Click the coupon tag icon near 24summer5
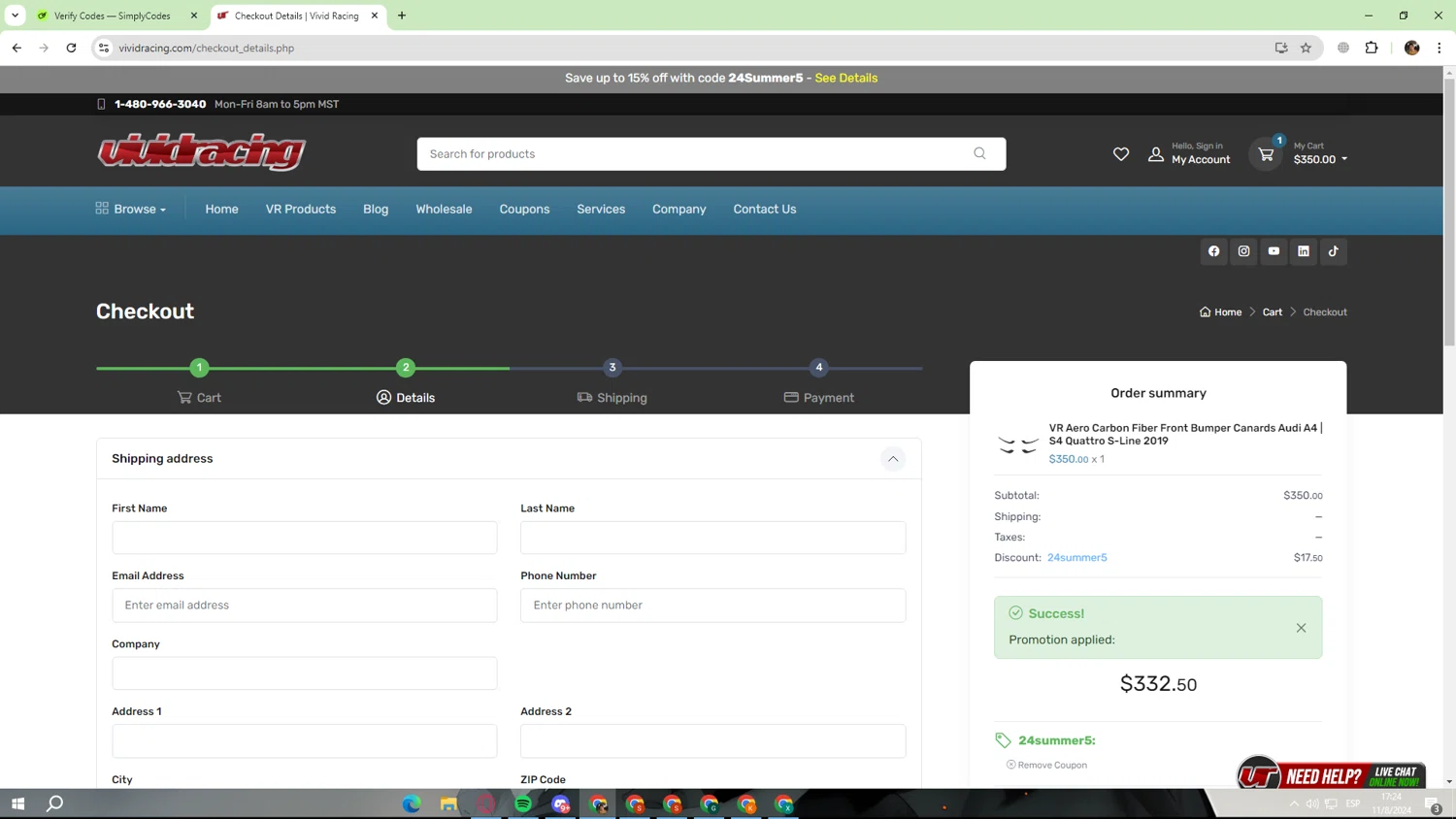 (x=1003, y=740)
